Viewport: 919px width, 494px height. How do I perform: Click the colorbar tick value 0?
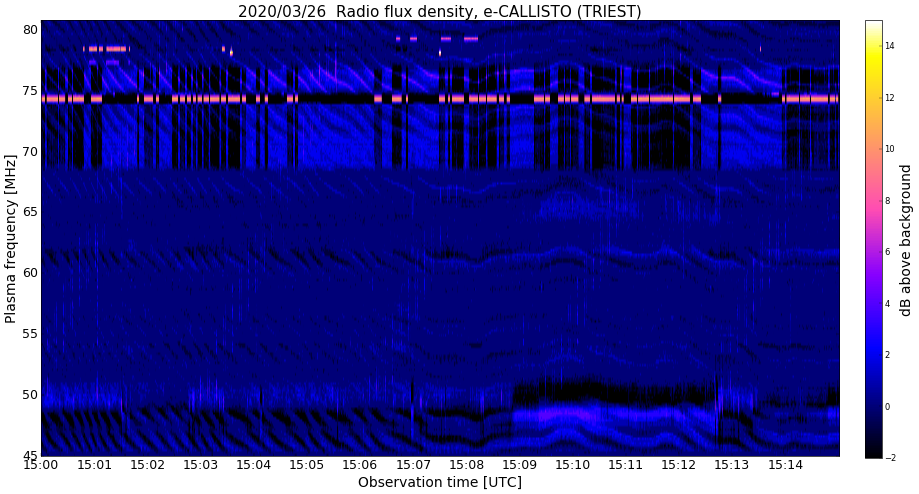888,407
